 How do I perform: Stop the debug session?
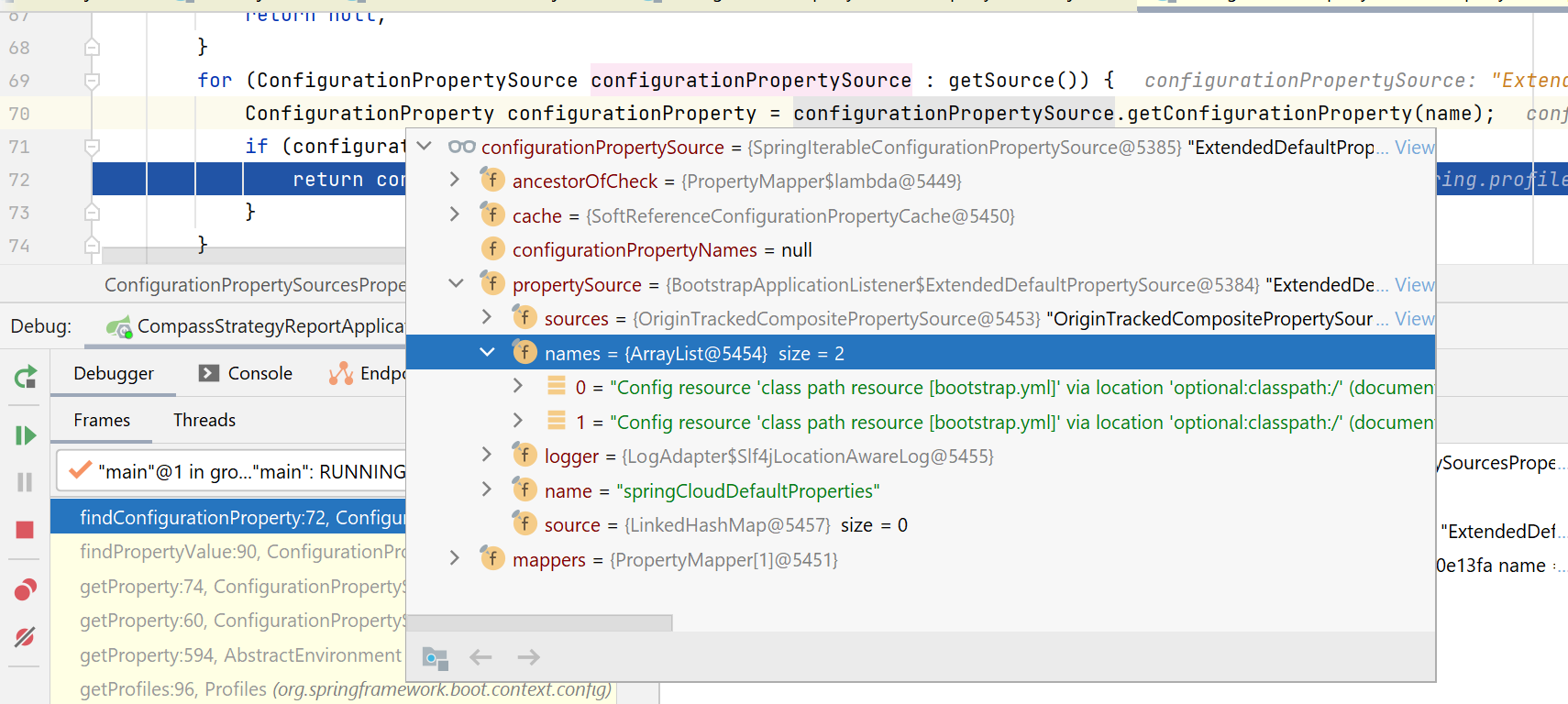tap(25, 530)
